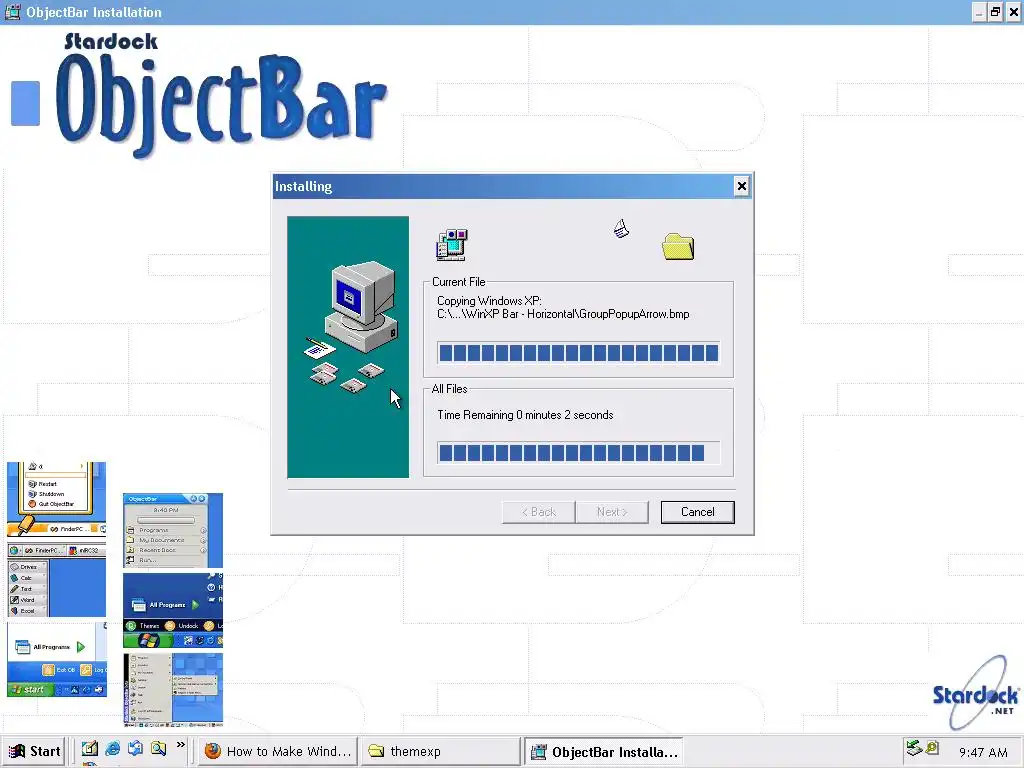1024x768 pixels.
Task: Click the network connection tray icon
Action: (914, 748)
